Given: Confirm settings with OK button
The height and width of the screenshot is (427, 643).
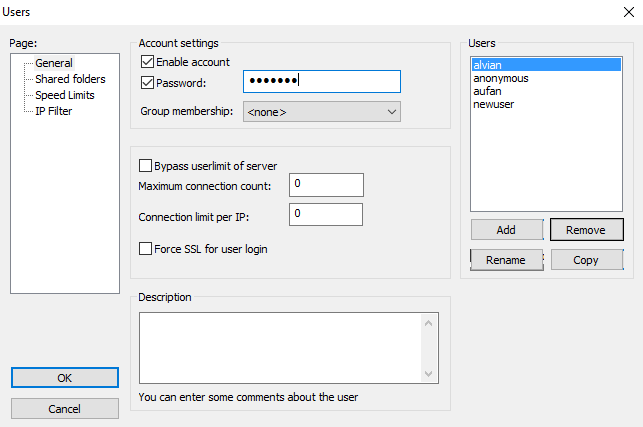Looking at the screenshot, I should tap(65, 378).
